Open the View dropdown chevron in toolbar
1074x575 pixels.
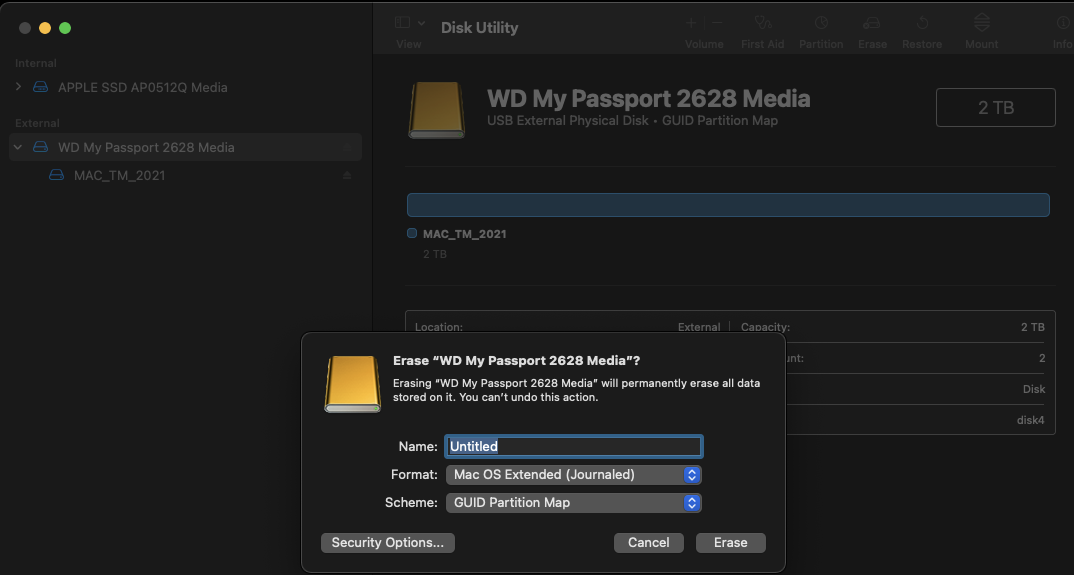click(x=421, y=23)
